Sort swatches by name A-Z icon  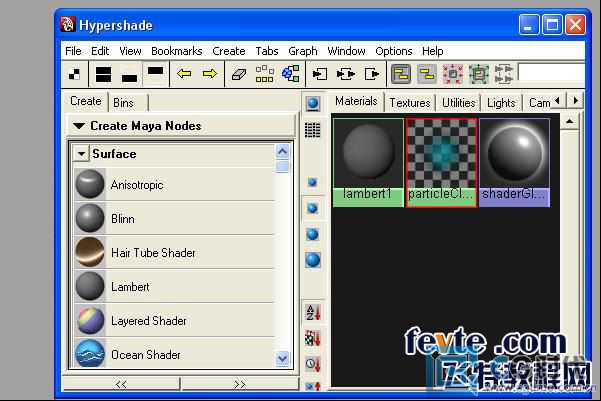click(313, 312)
